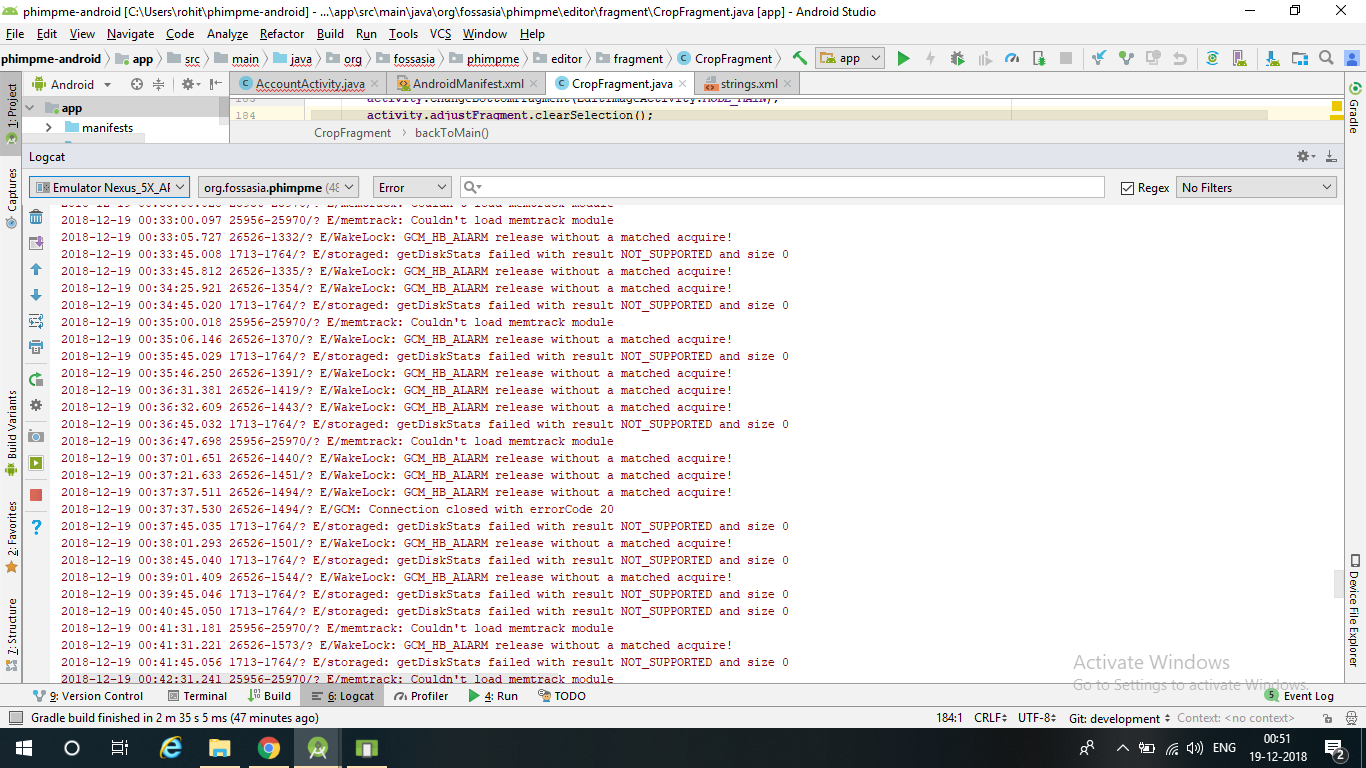
Task: Open Logcat settings with gear icon
Action: click(36, 405)
